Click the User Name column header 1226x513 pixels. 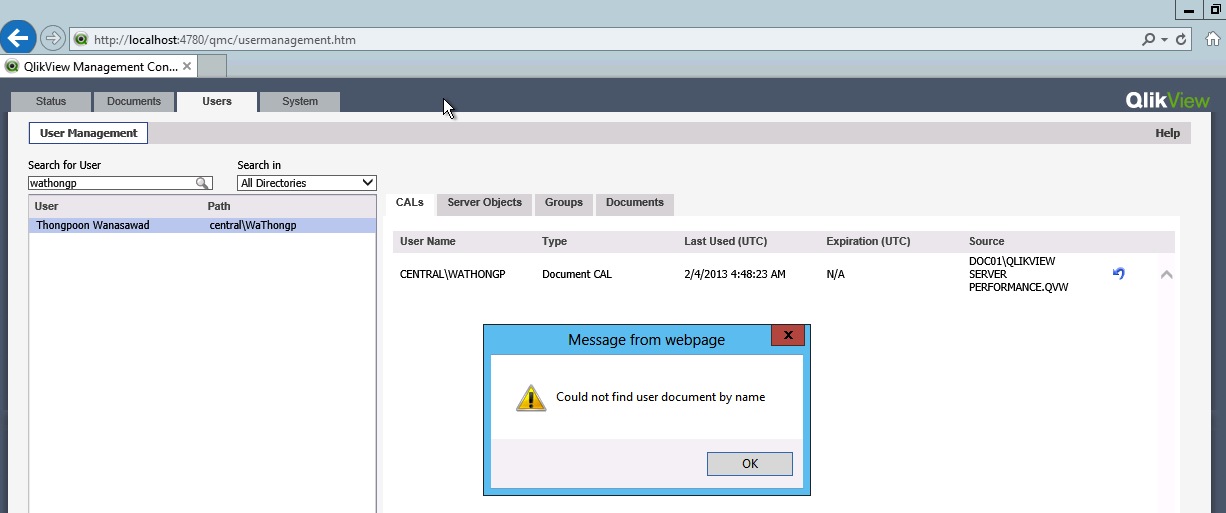point(428,241)
